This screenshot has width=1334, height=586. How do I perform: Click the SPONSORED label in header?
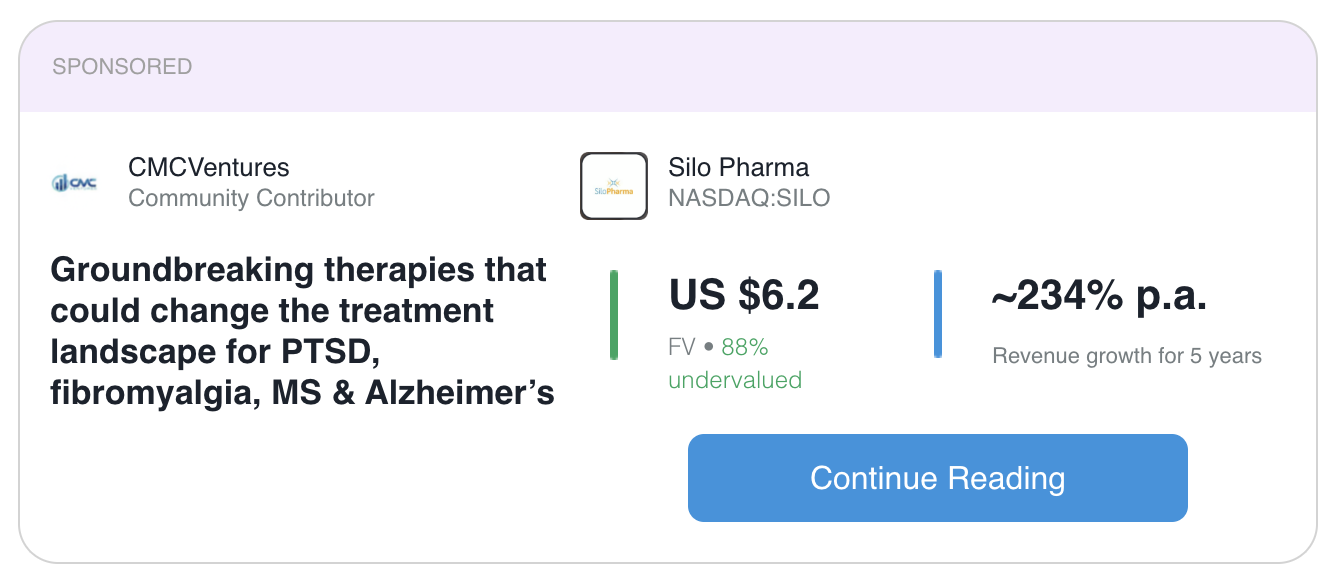click(122, 67)
